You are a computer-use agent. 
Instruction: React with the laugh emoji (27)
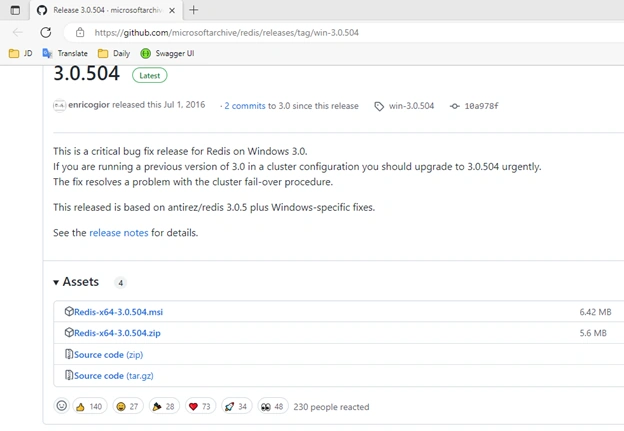[x=128, y=406]
